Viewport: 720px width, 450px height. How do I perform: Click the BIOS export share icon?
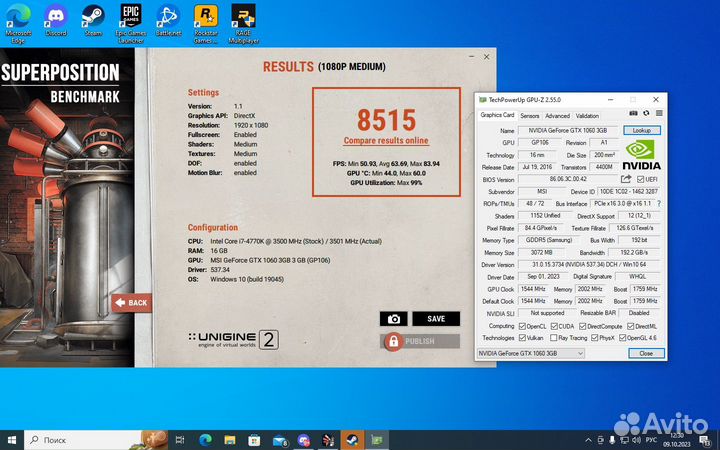pos(626,179)
